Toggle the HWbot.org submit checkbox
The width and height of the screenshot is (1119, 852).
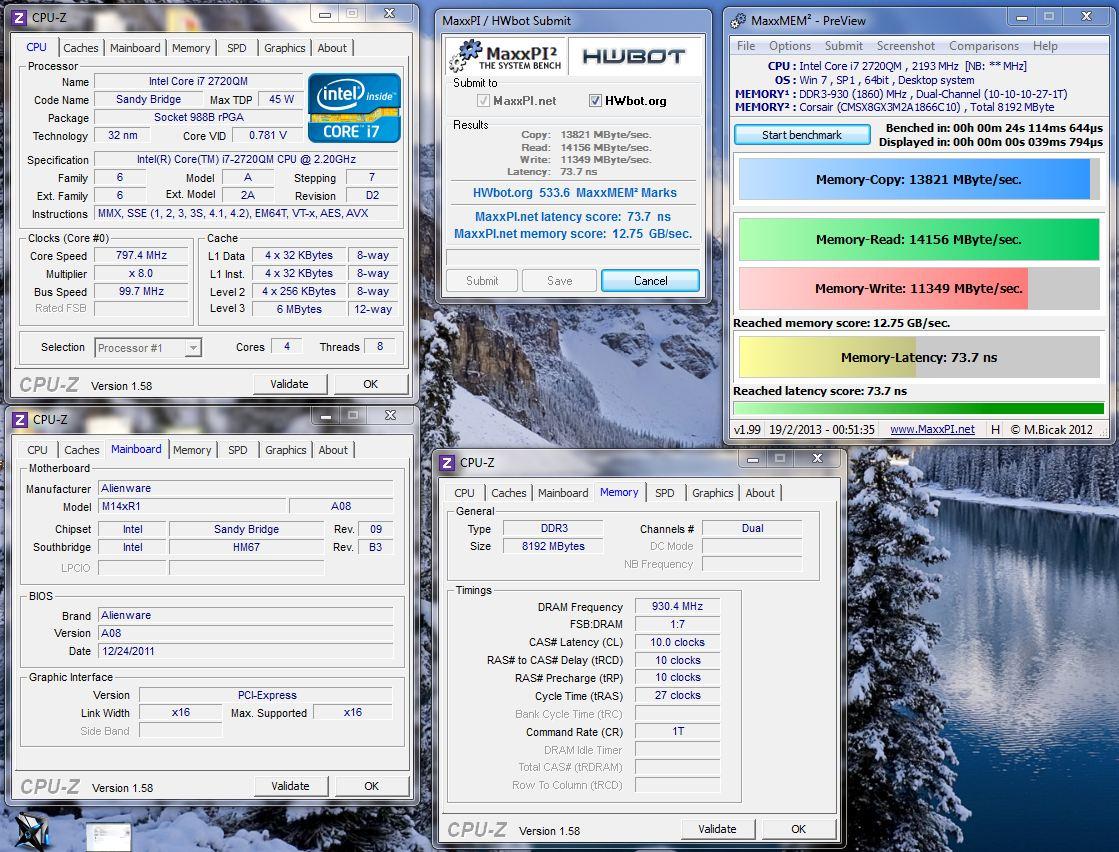click(x=595, y=101)
